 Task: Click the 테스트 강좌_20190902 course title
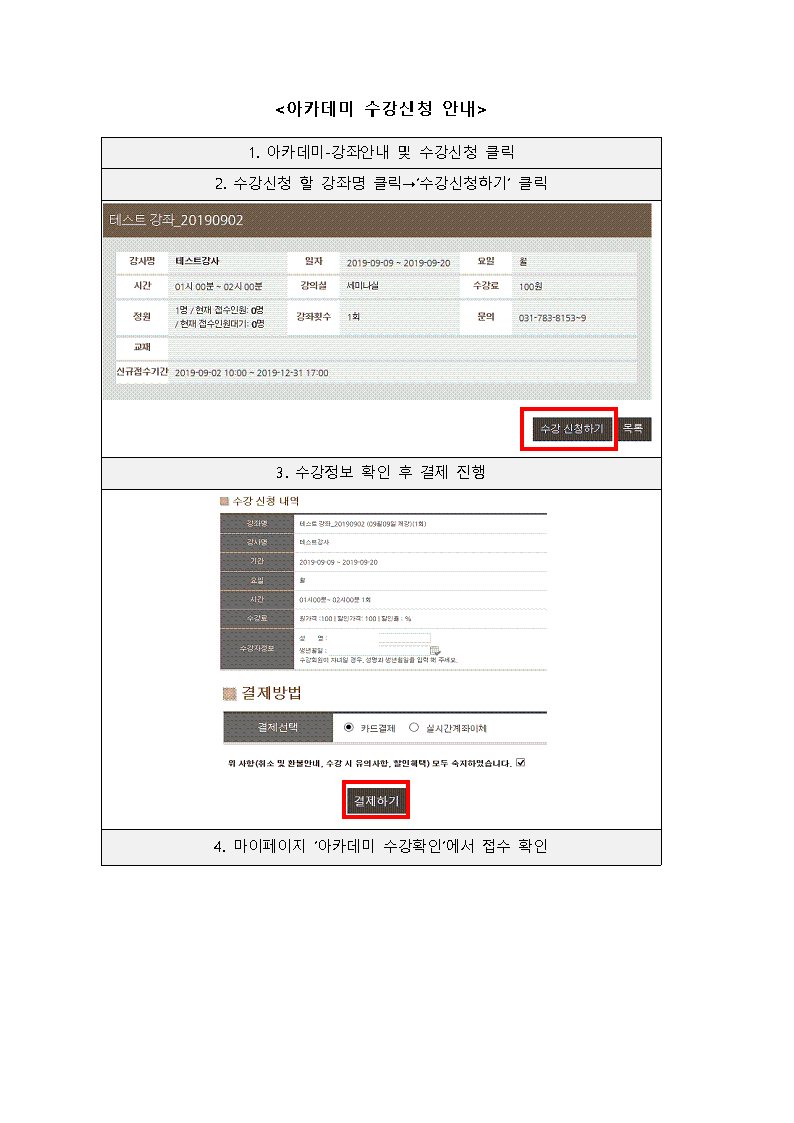click(176, 220)
